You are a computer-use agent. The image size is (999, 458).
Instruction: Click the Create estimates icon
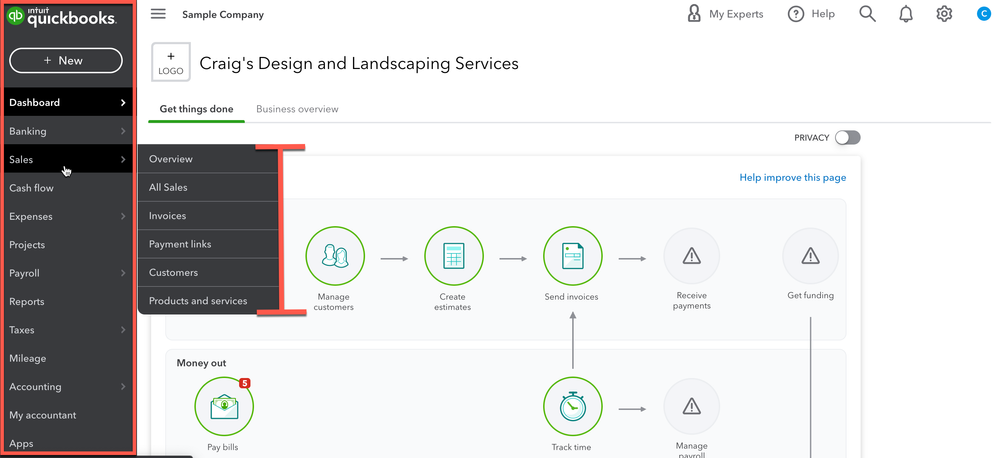[x=453, y=256]
